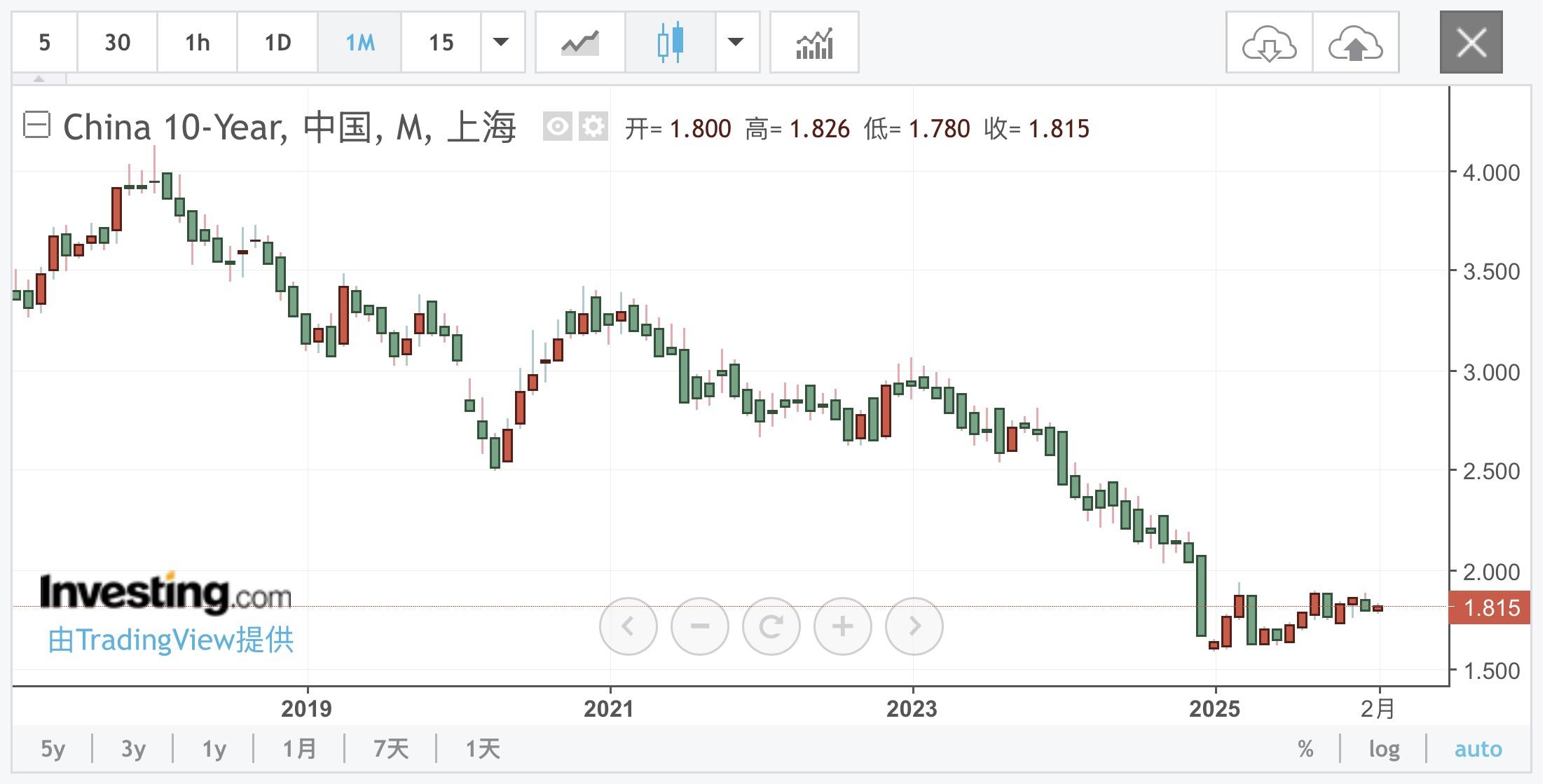Zoom out the chart with minus button
The height and width of the screenshot is (784, 1552).
699,626
